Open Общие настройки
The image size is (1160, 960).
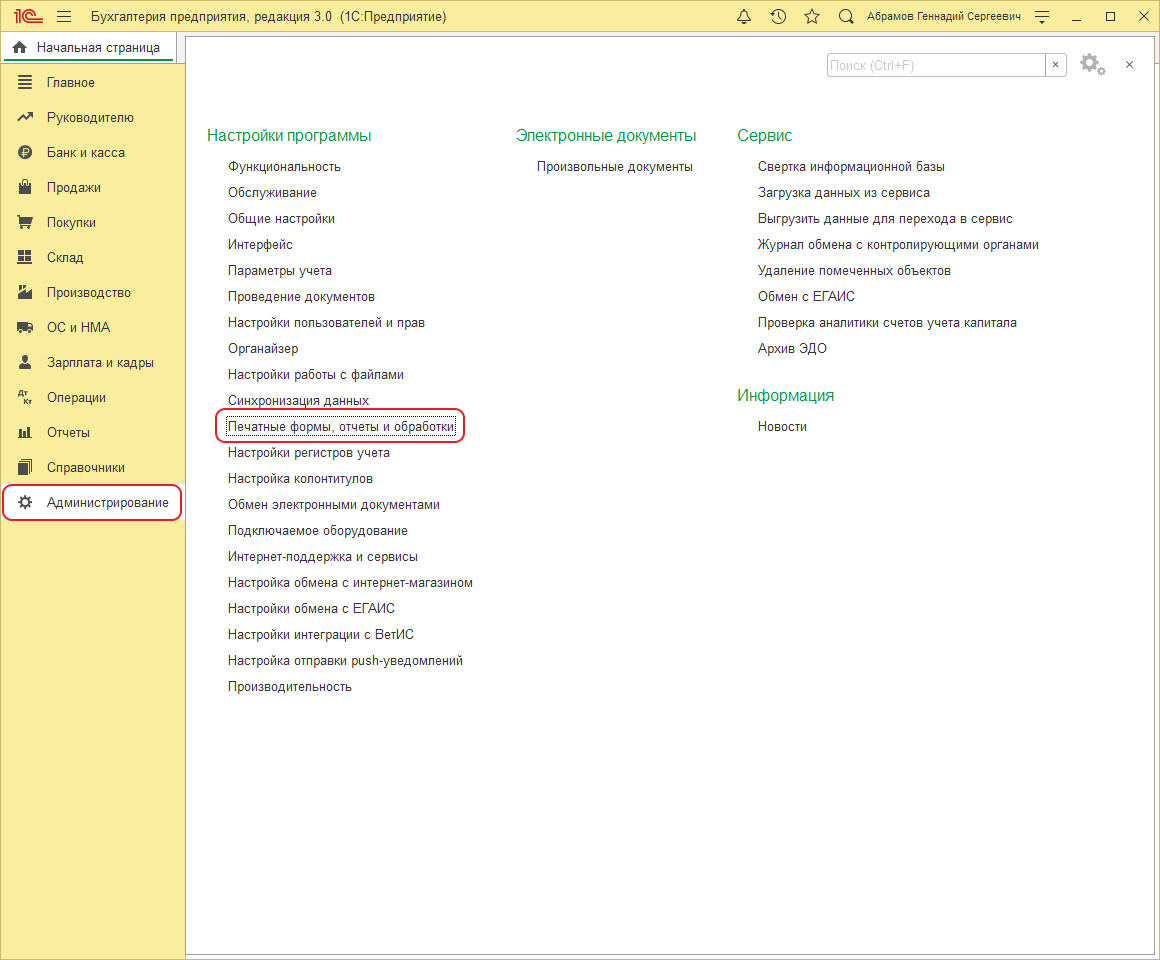[281, 218]
